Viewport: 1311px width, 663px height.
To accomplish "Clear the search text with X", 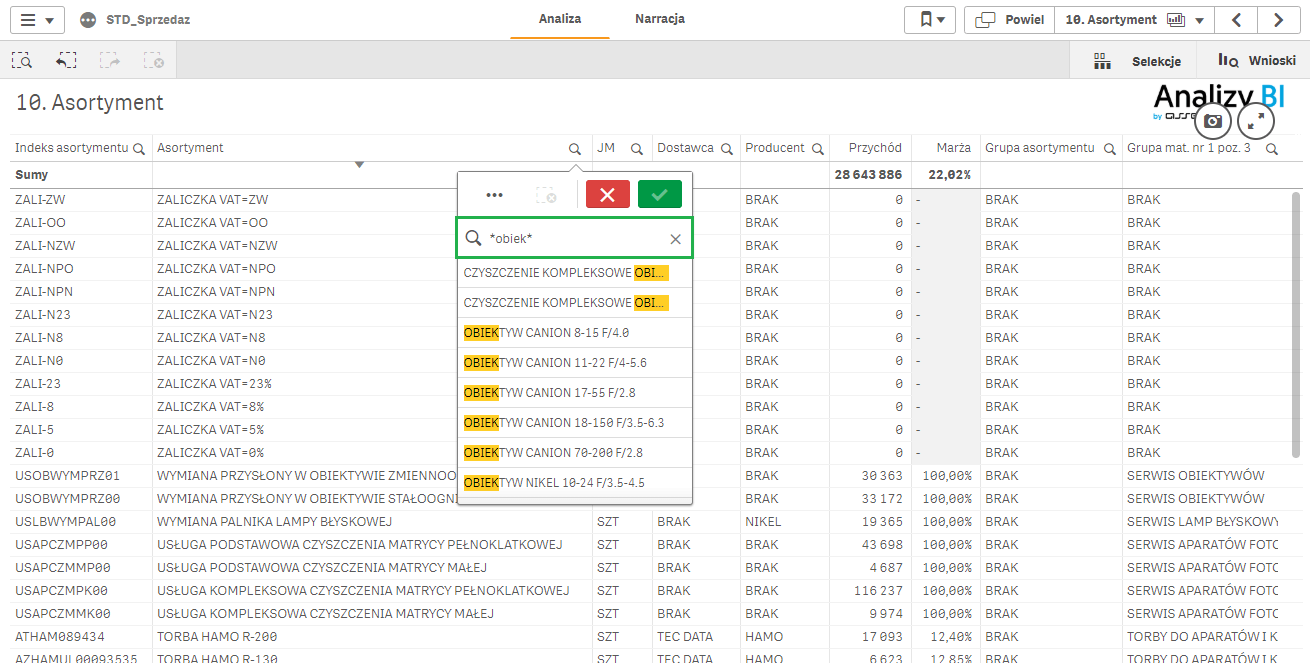I will pos(675,239).
